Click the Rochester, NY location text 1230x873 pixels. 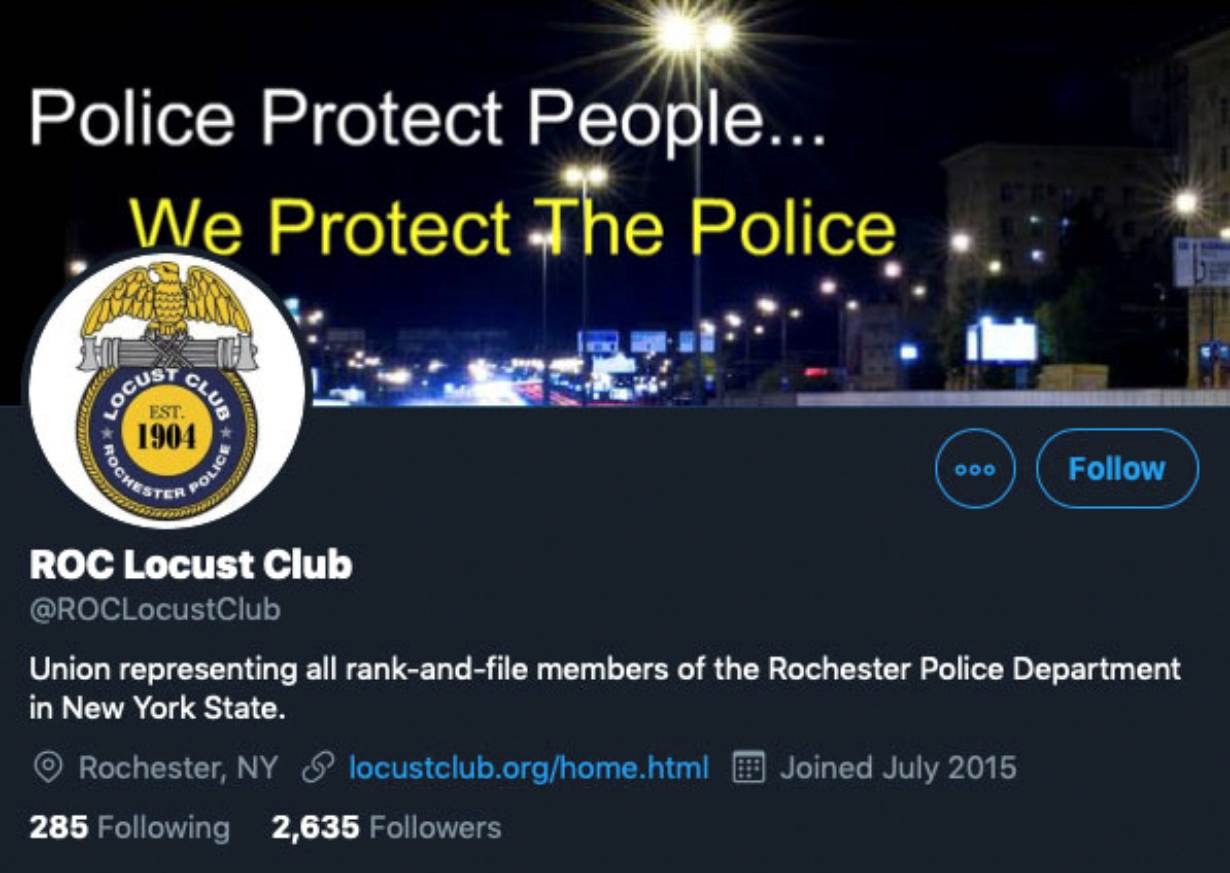(178, 768)
